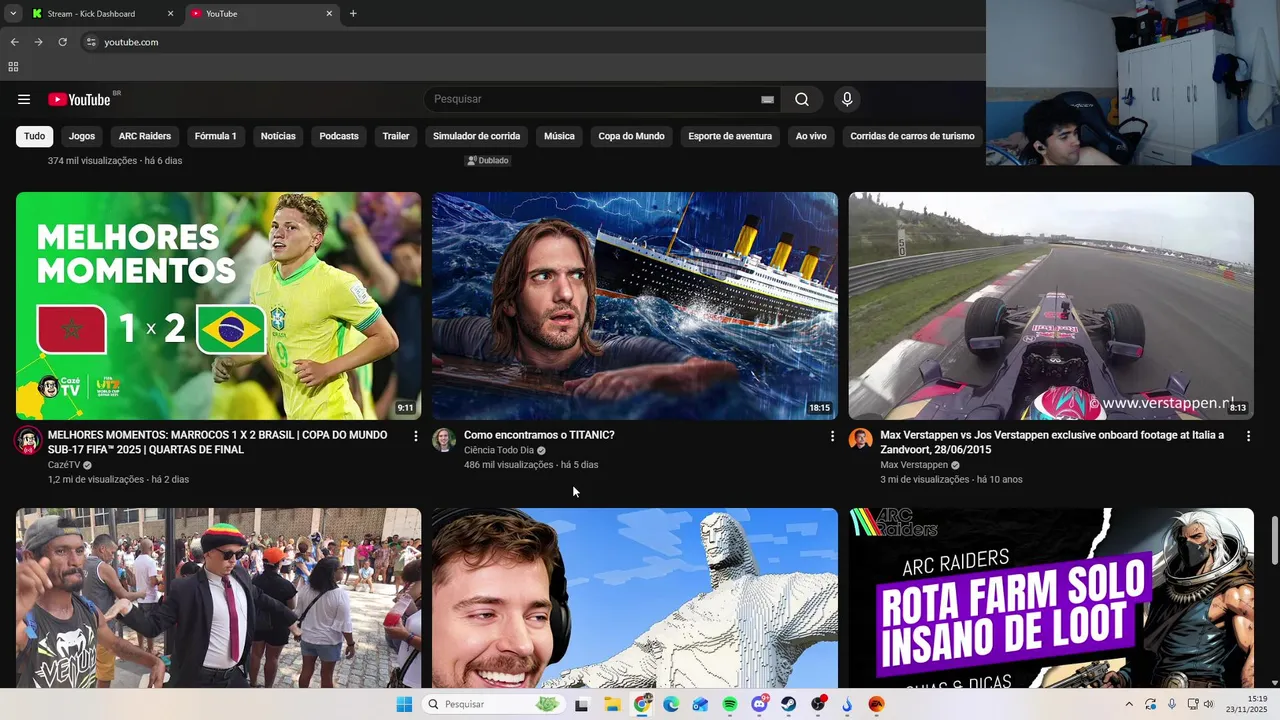This screenshot has width=1280, height=720.
Task: Open File Explorer from taskbar
Action: point(612,704)
